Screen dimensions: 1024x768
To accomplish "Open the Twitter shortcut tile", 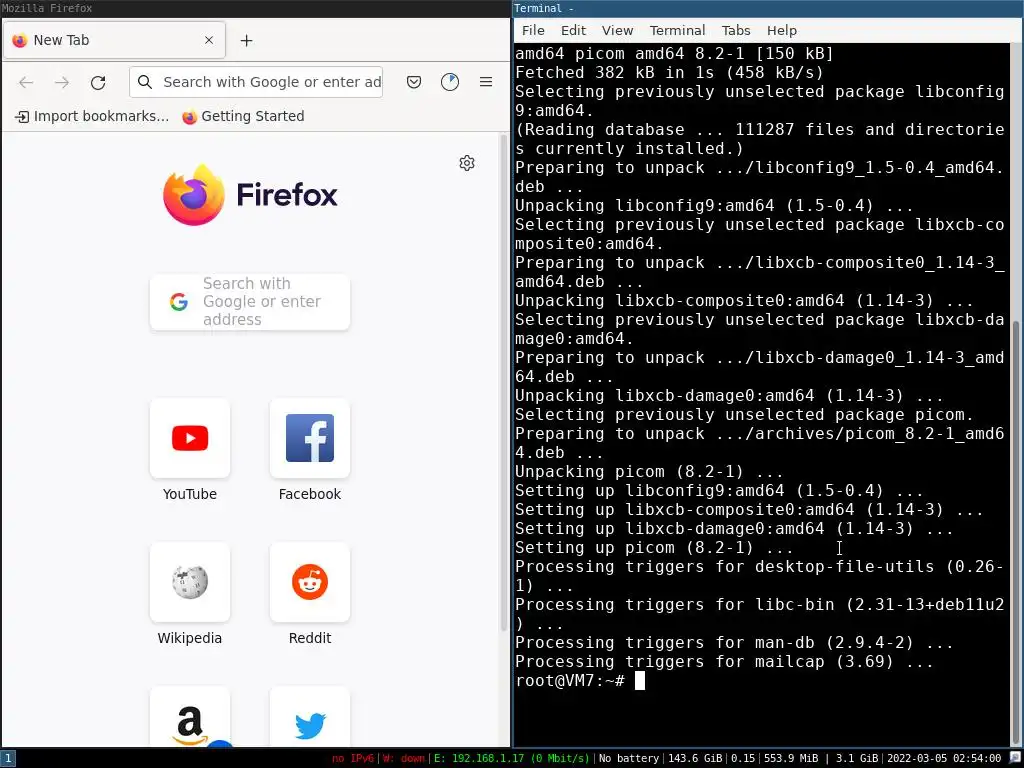I will (x=310, y=716).
